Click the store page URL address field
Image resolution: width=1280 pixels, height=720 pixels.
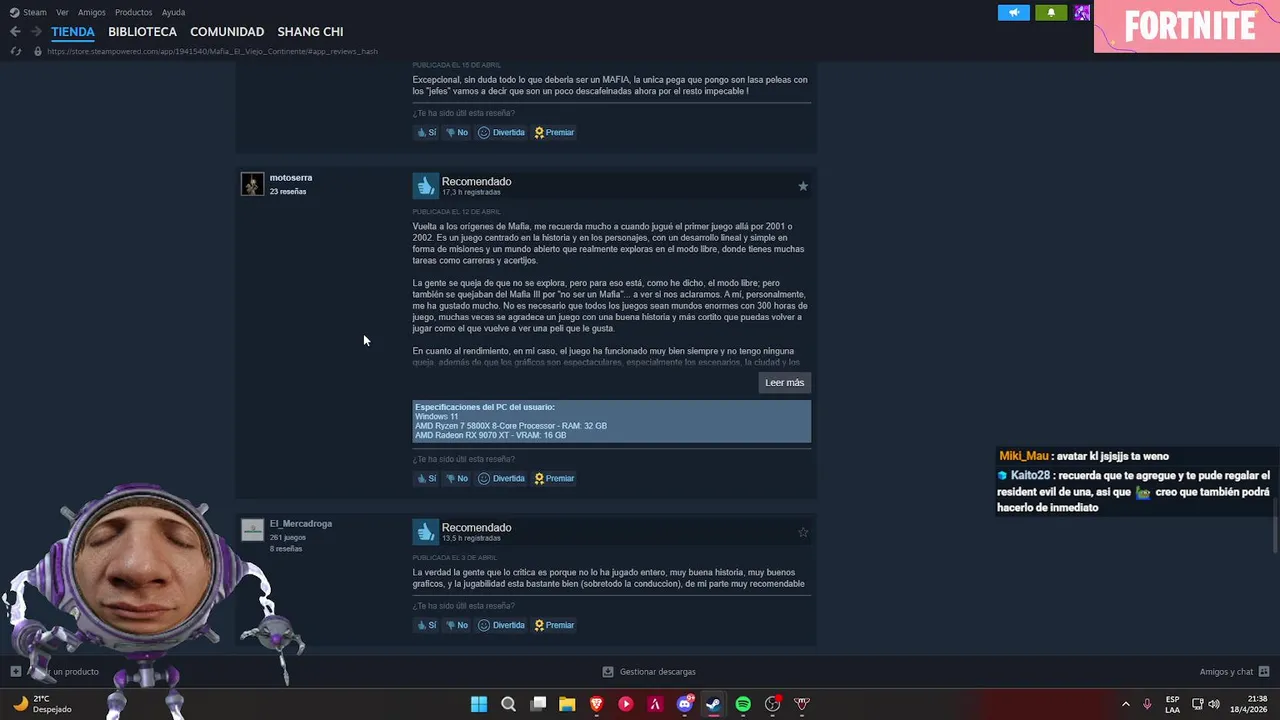[x=212, y=51]
